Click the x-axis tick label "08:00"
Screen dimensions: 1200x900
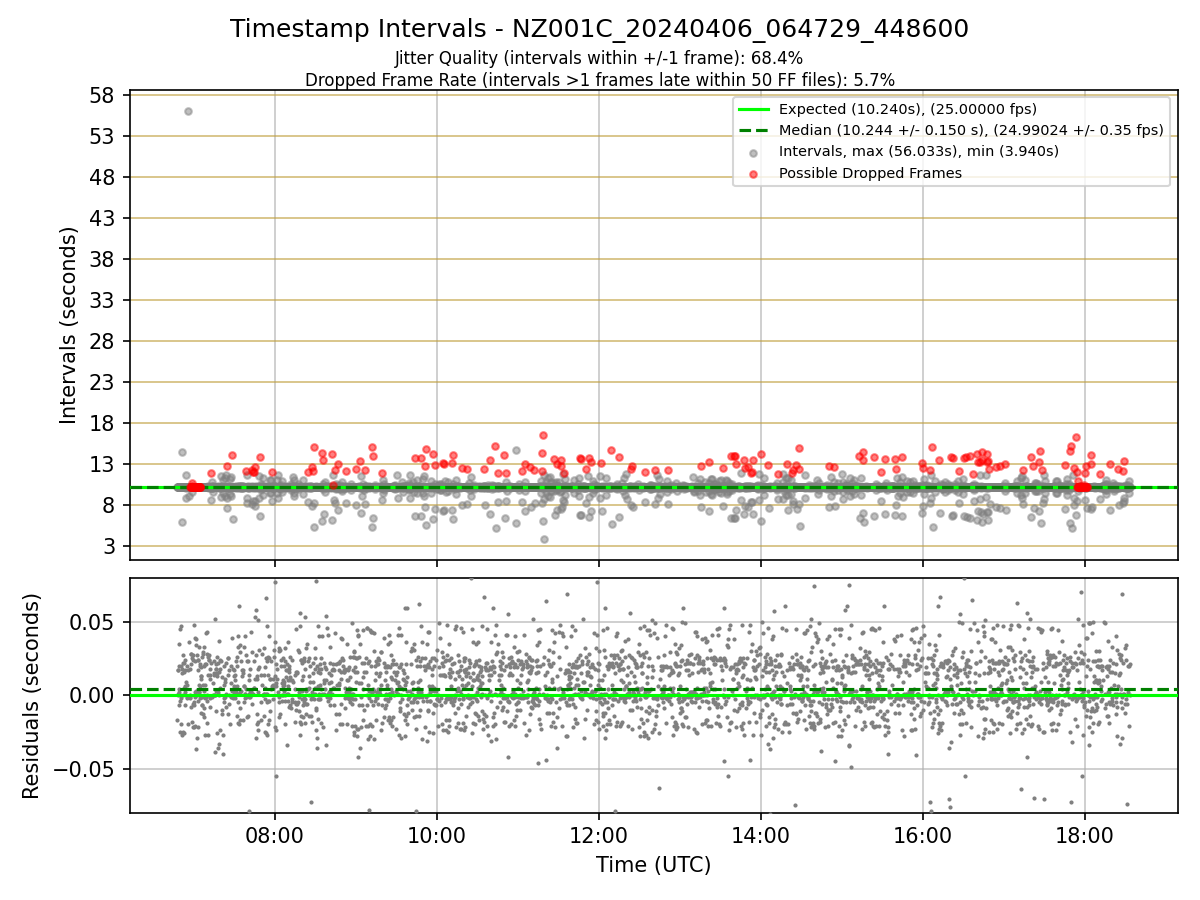(x=275, y=834)
